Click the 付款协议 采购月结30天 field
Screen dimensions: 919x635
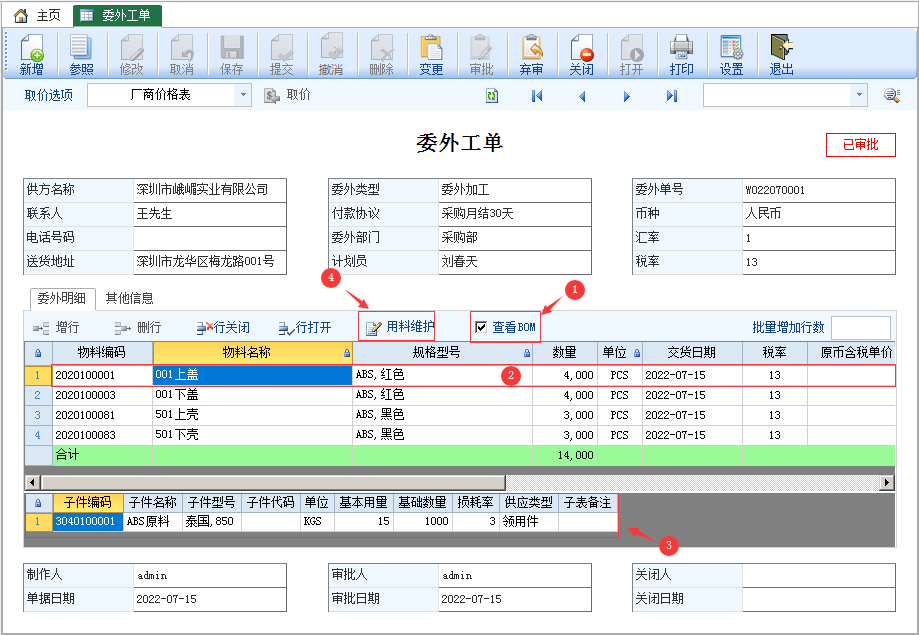[514, 214]
